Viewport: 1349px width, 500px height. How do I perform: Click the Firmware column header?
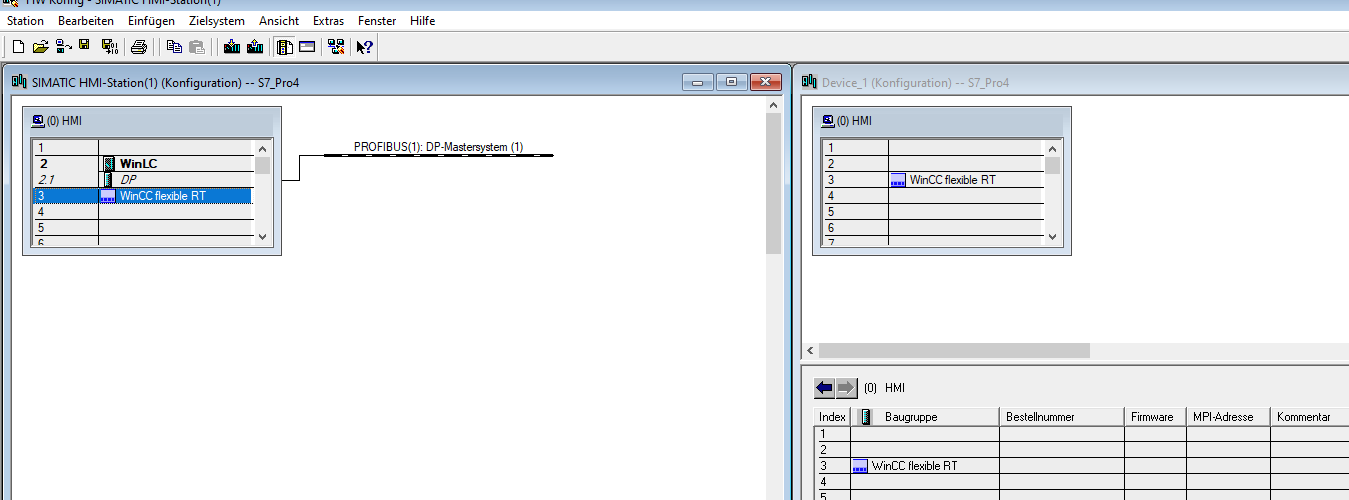[x=1155, y=417]
